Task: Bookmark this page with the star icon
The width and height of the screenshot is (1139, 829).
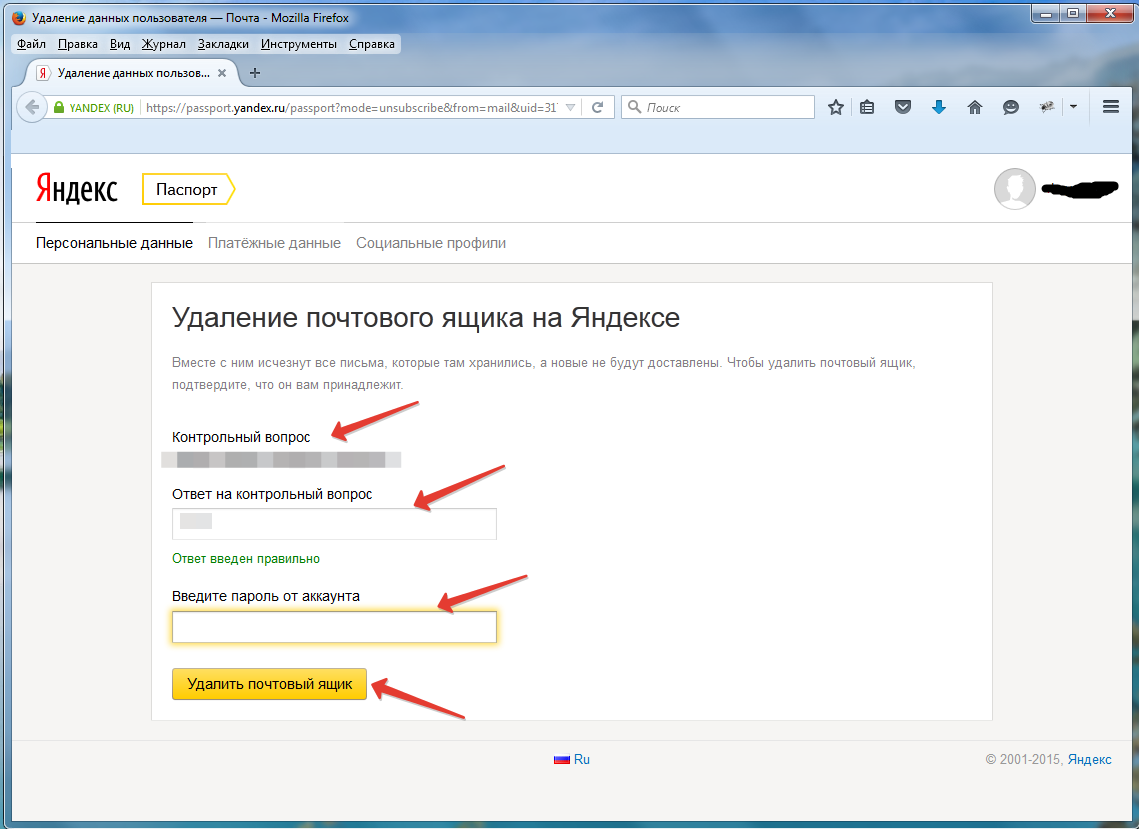Action: [836, 107]
